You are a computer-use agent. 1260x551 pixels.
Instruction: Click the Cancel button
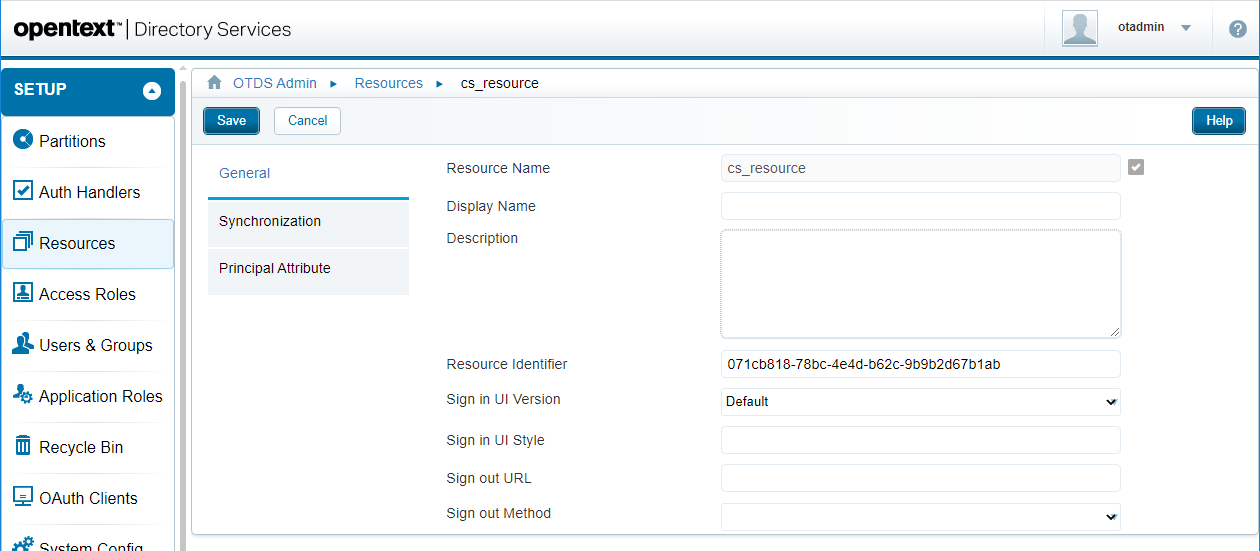[307, 121]
